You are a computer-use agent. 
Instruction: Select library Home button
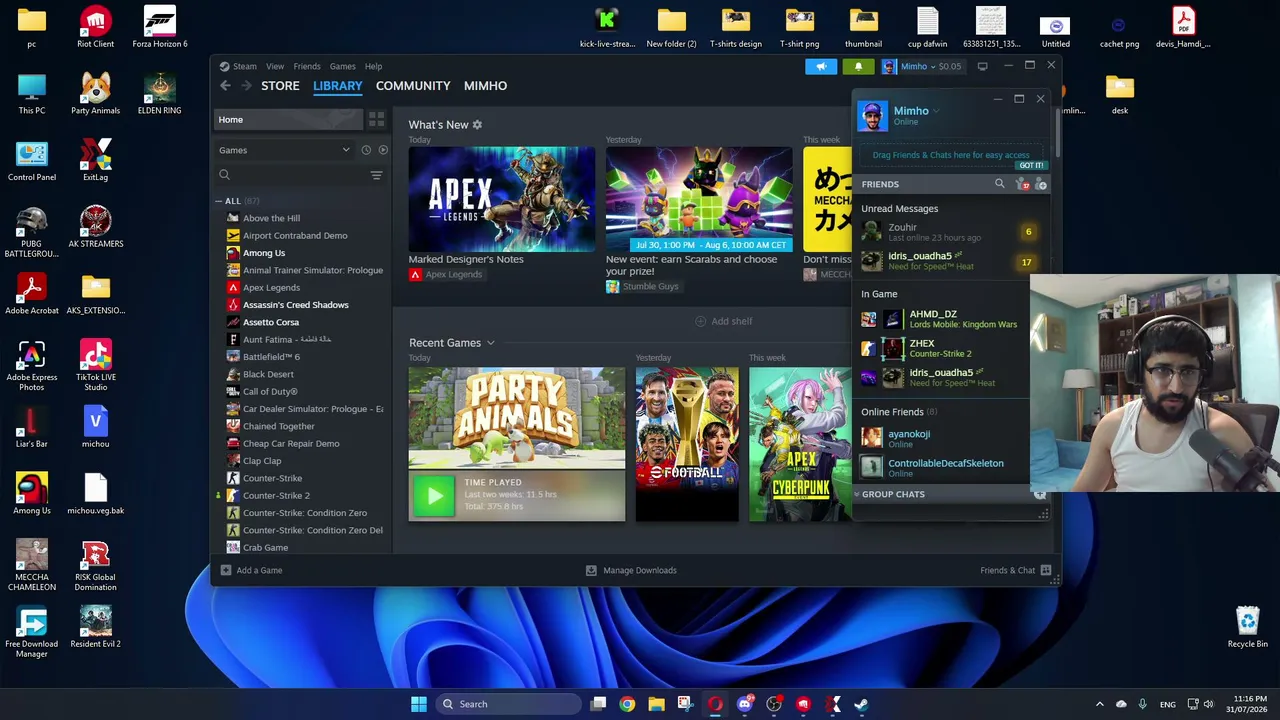288,119
